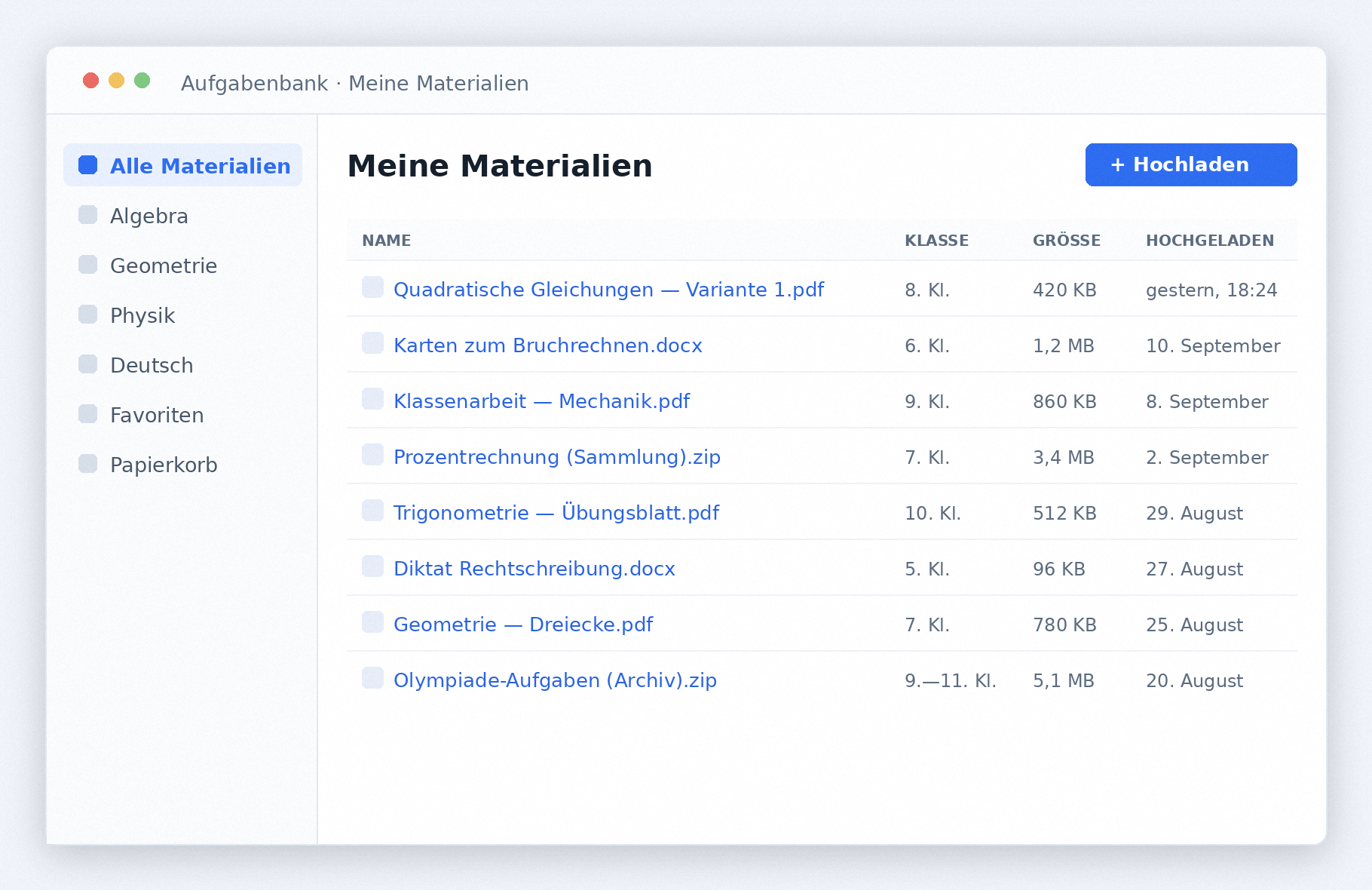The width and height of the screenshot is (1372, 890).
Task: Click the '1,2 MB' size value
Action: click(1063, 346)
